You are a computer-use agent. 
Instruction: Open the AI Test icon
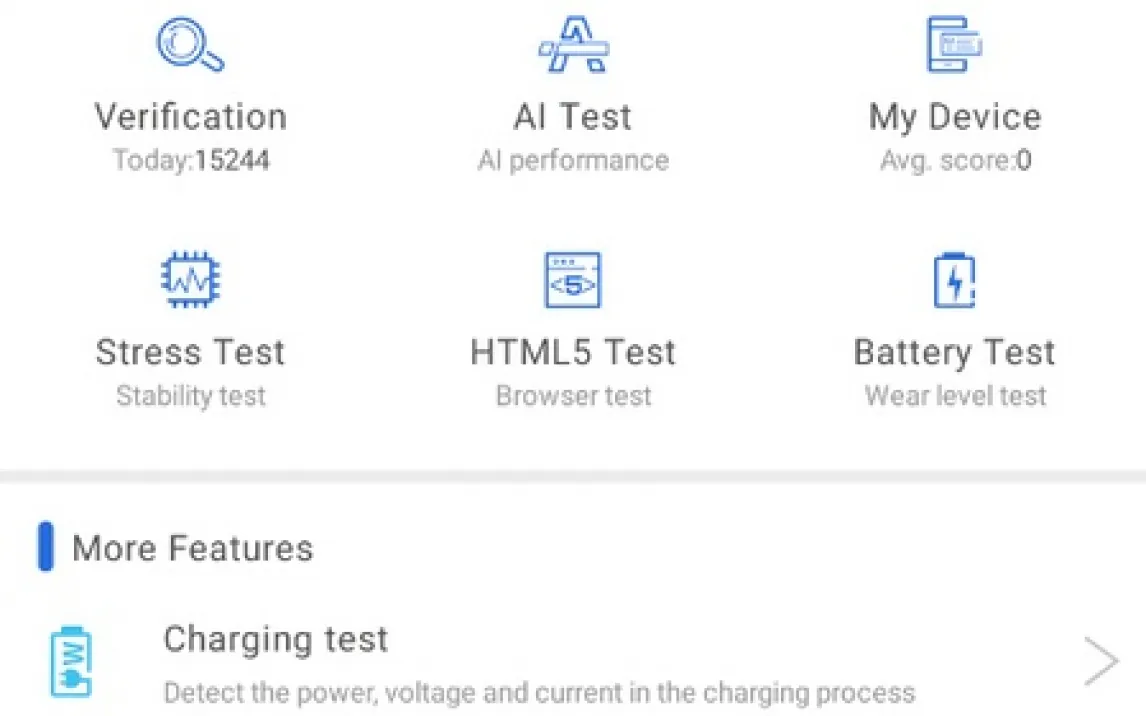[574, 44]
